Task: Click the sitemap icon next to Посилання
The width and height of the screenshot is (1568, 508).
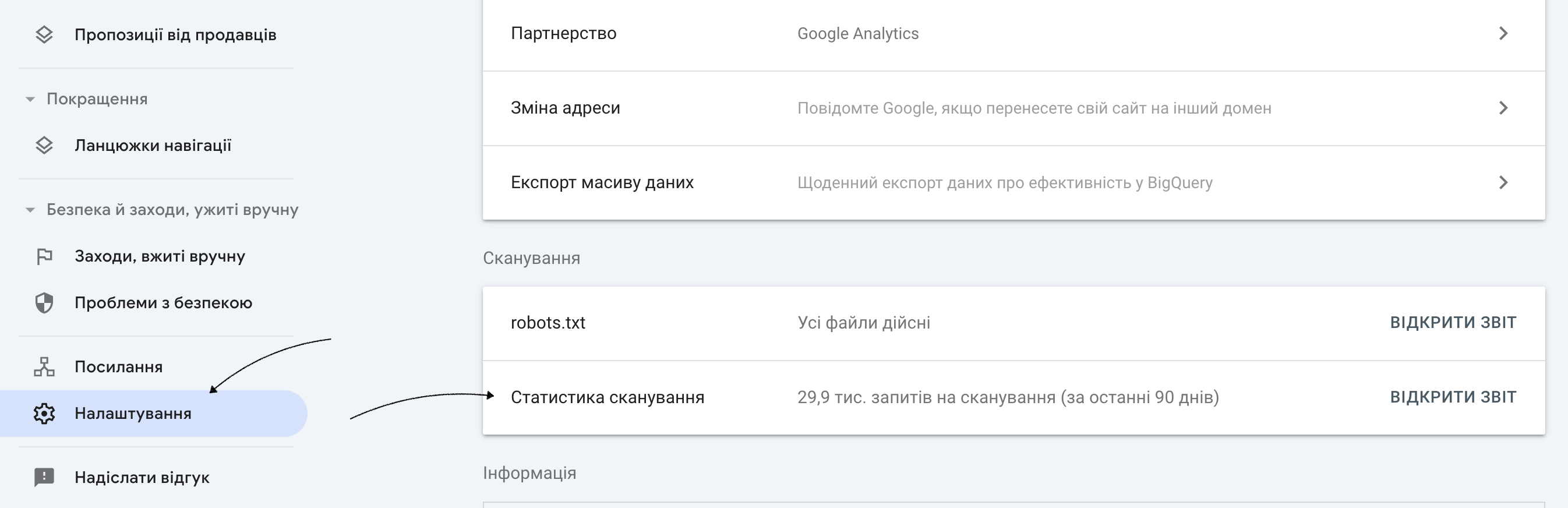Action: pyautogui.click(x=44, y=366)
